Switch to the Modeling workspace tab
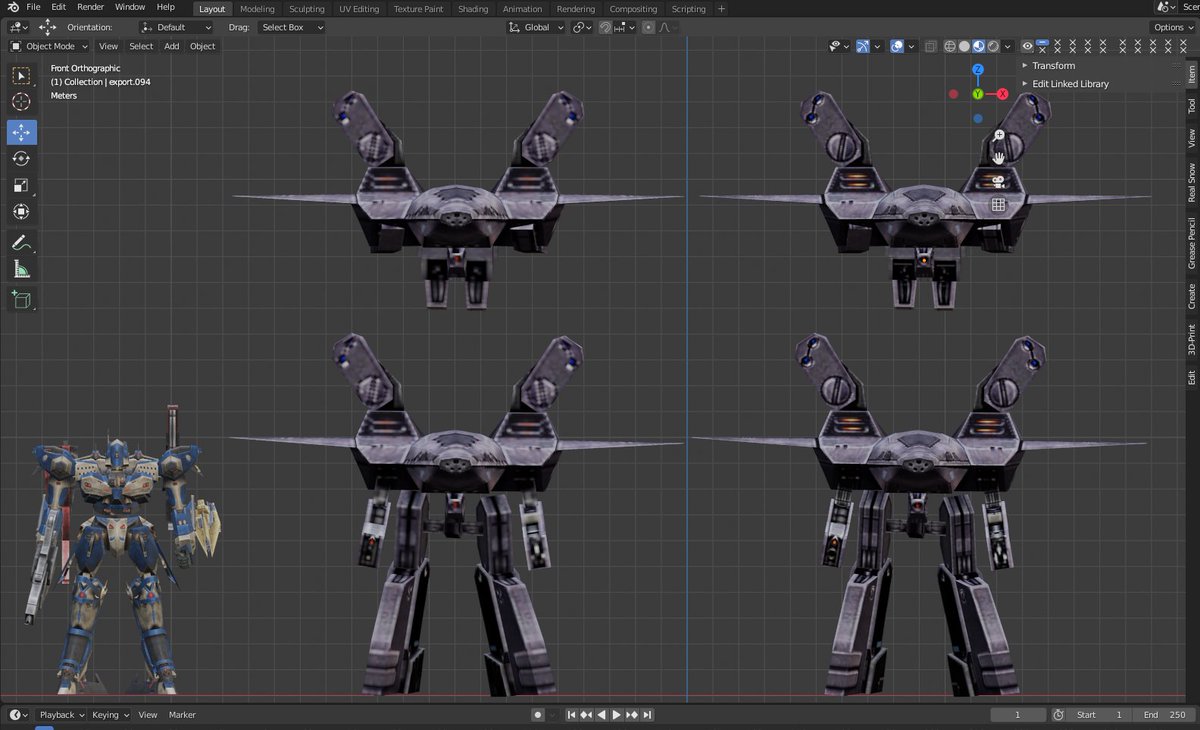1200x730 pixels. tap(257, 9)
